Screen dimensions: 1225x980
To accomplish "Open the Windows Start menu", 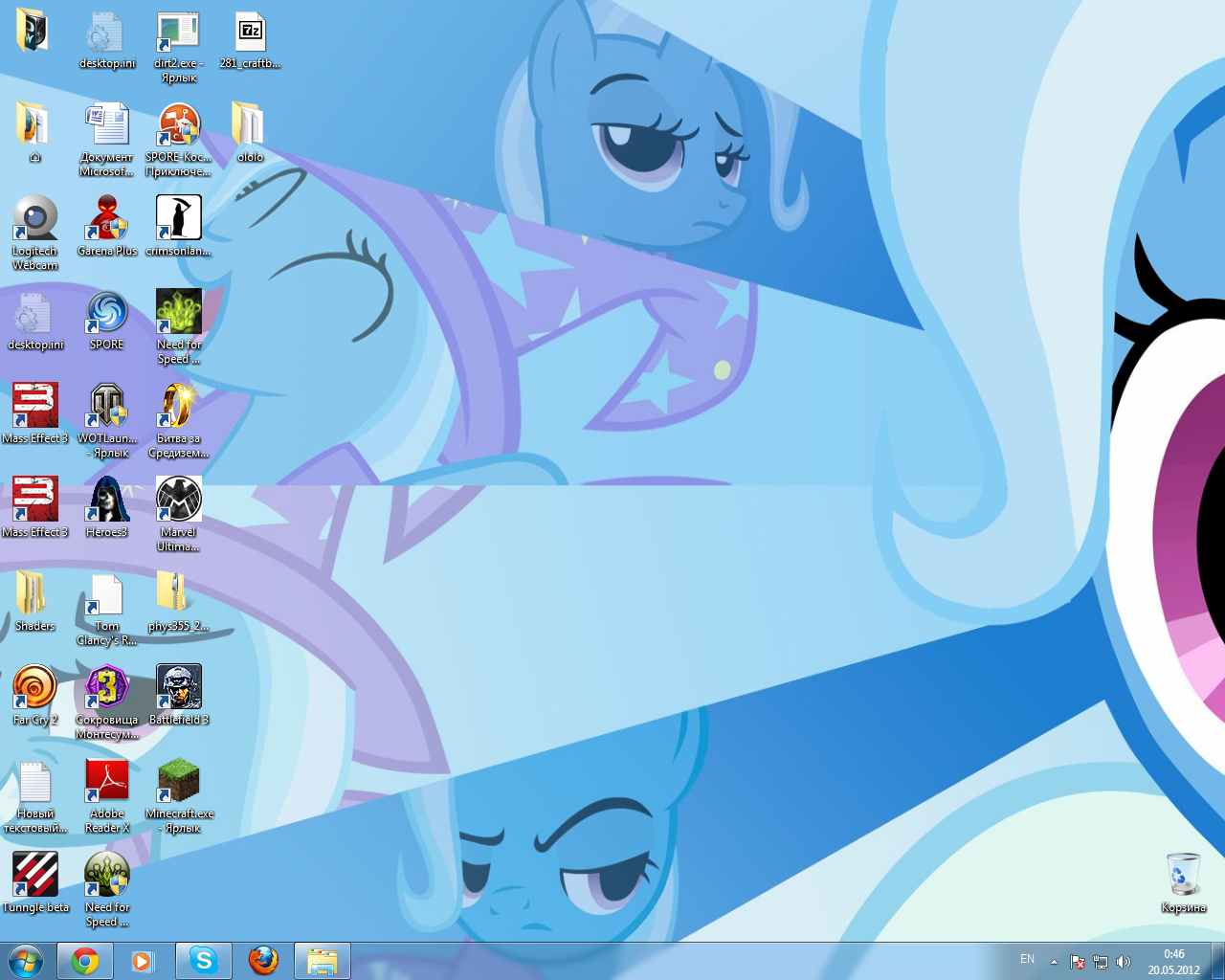I will pyautogui.click(x=25, y=961).
